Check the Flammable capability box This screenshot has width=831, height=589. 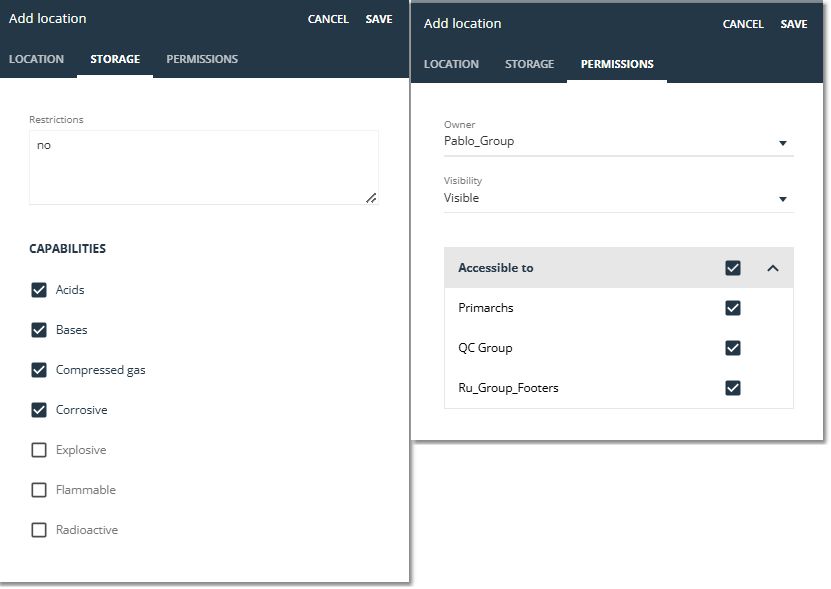coord(39,490)
